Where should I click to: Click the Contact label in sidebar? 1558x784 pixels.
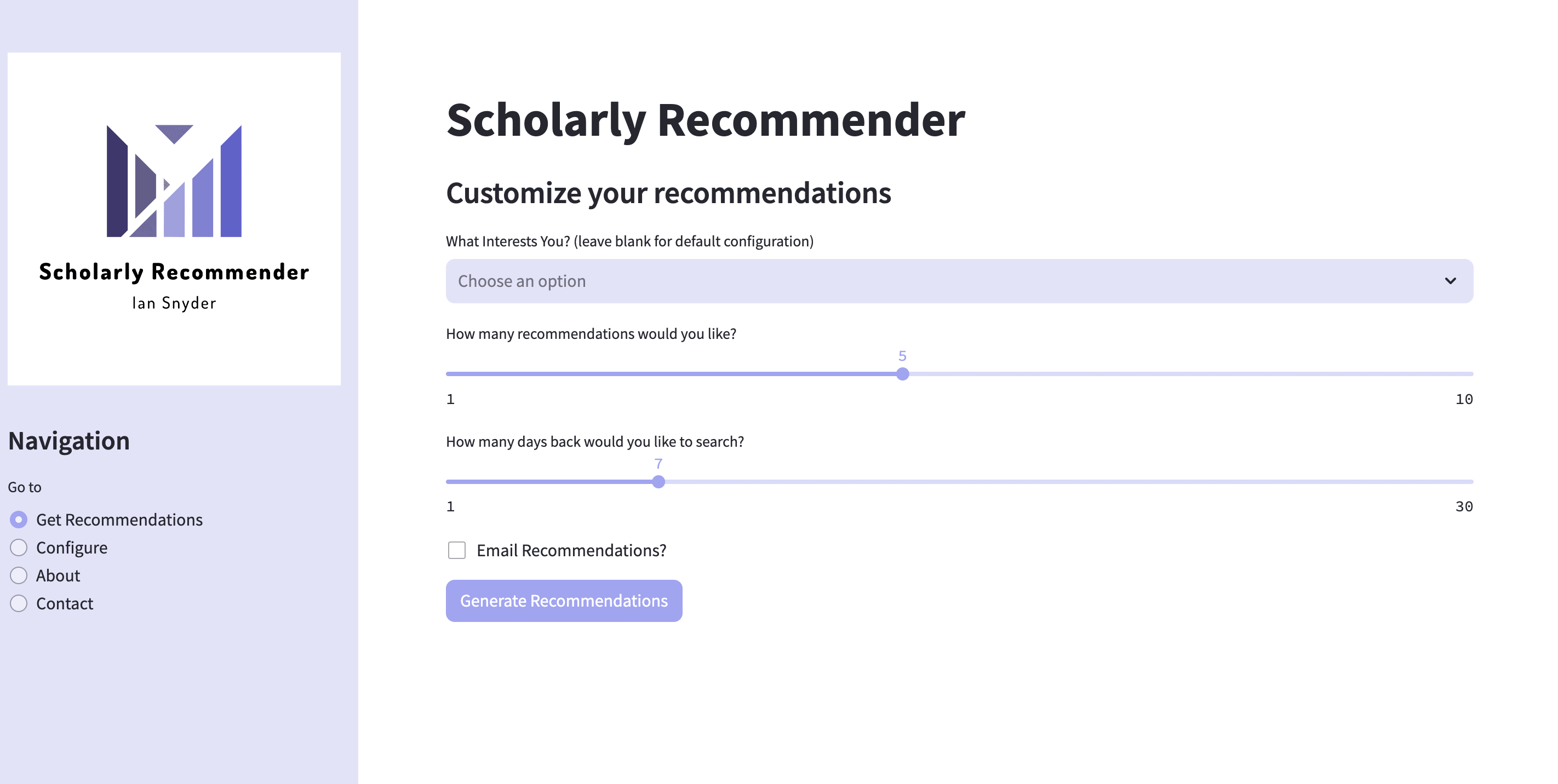coord(65,603)
